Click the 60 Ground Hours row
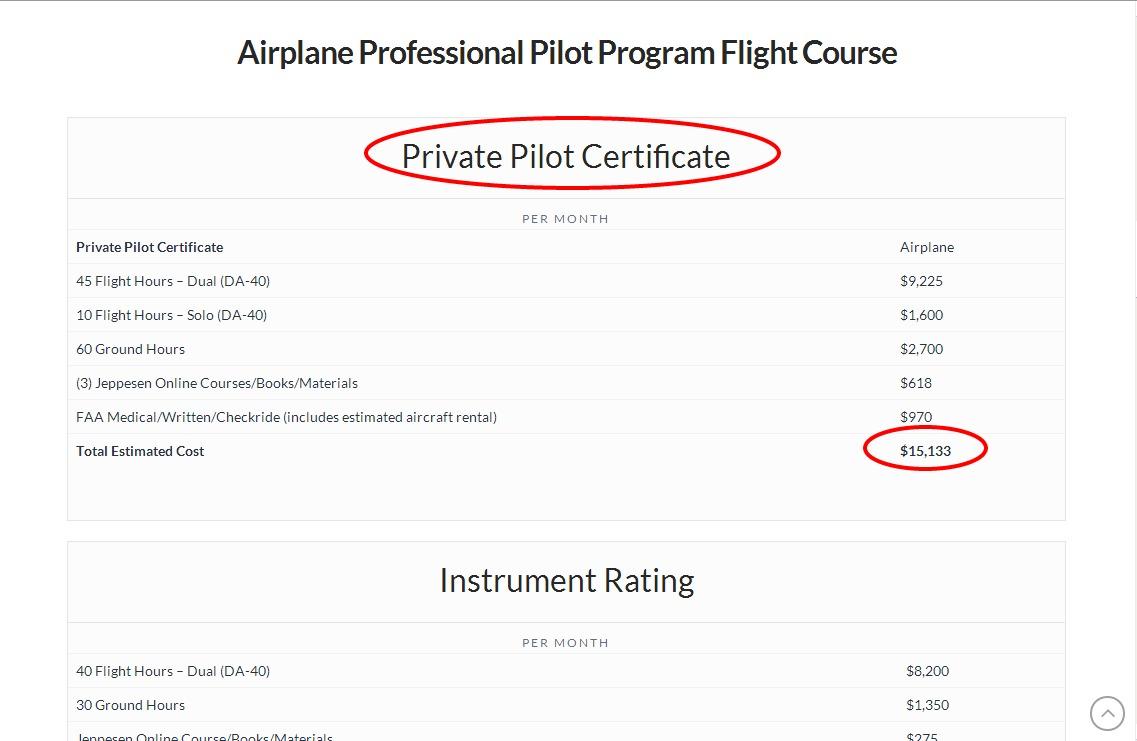 [x=130, y=349]
